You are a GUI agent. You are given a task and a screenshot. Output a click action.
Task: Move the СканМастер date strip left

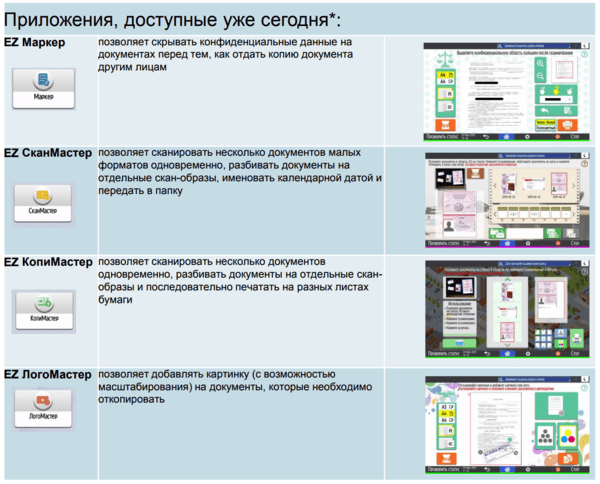(x=495, y=214)
